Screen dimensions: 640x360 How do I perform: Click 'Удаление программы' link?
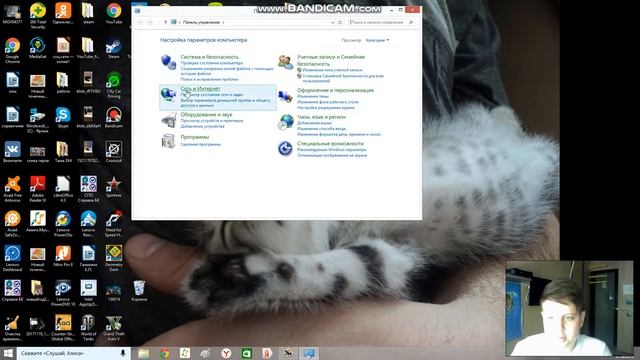(x=201, y=144)
